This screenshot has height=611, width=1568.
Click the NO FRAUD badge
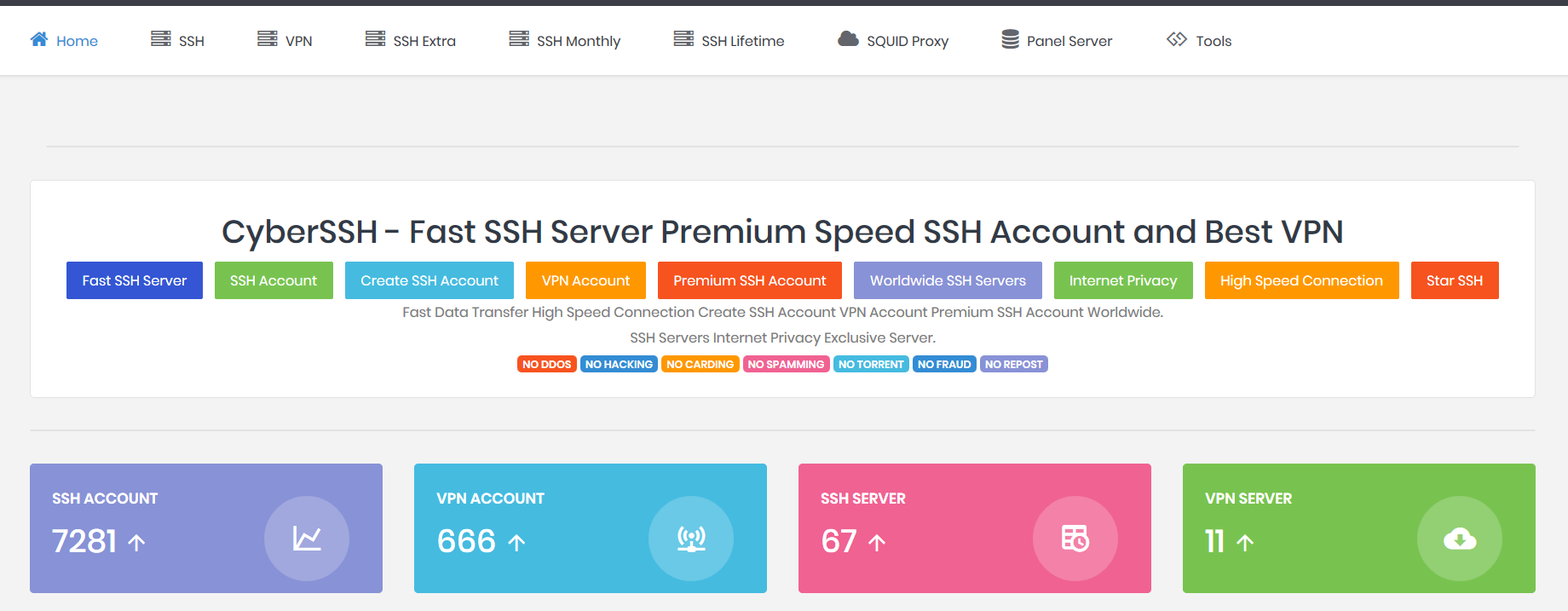pyautogui.click(x=944, y=364)
